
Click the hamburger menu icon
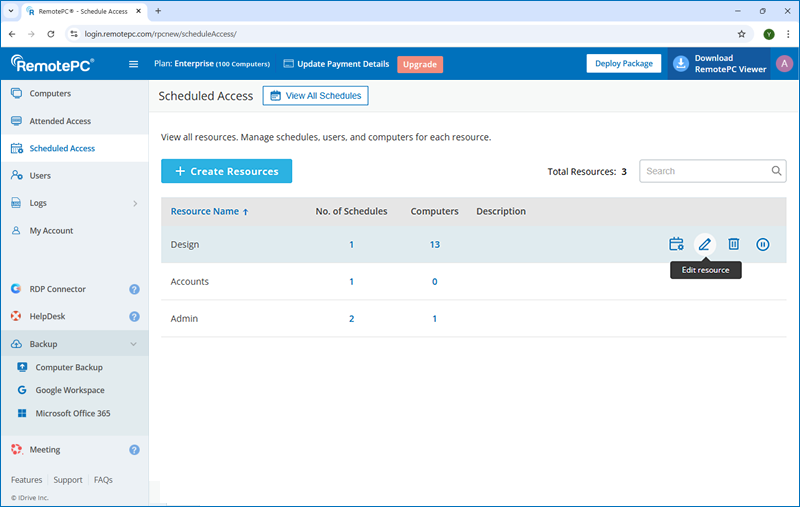pyautogui.click(x=134, y=64)
